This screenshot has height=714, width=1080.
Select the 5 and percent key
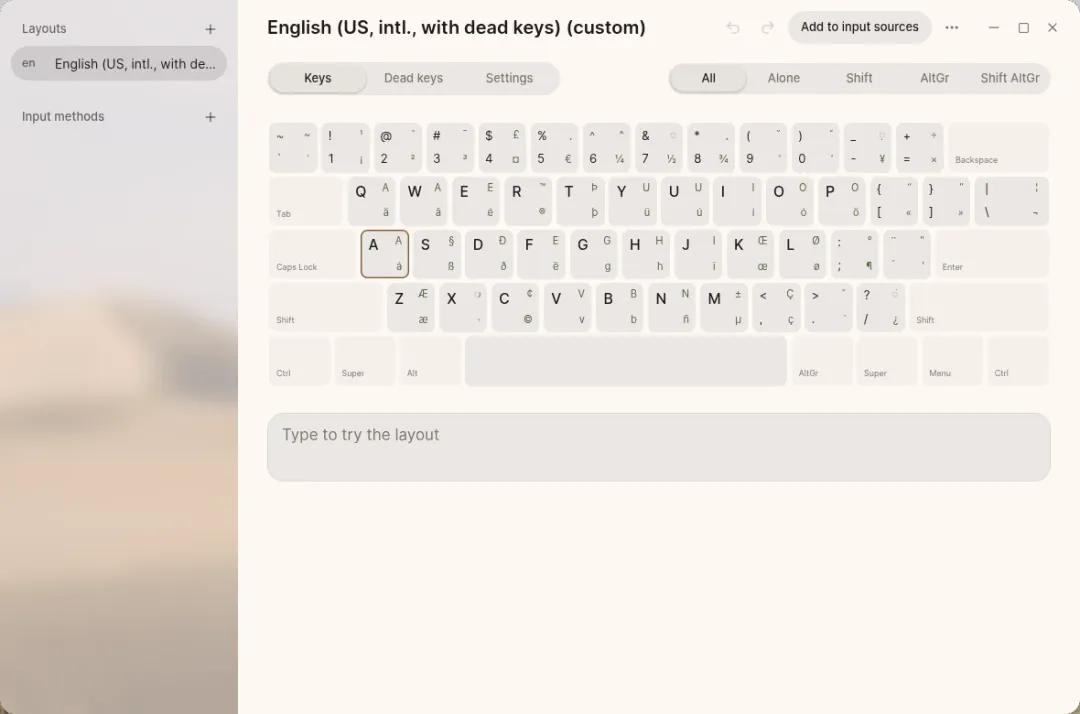pos(554,147)
